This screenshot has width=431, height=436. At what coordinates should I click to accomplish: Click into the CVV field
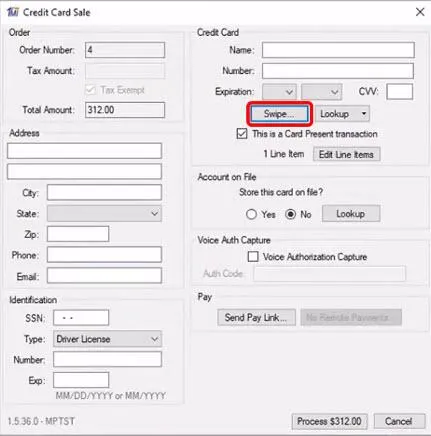(x=399, y=92)
